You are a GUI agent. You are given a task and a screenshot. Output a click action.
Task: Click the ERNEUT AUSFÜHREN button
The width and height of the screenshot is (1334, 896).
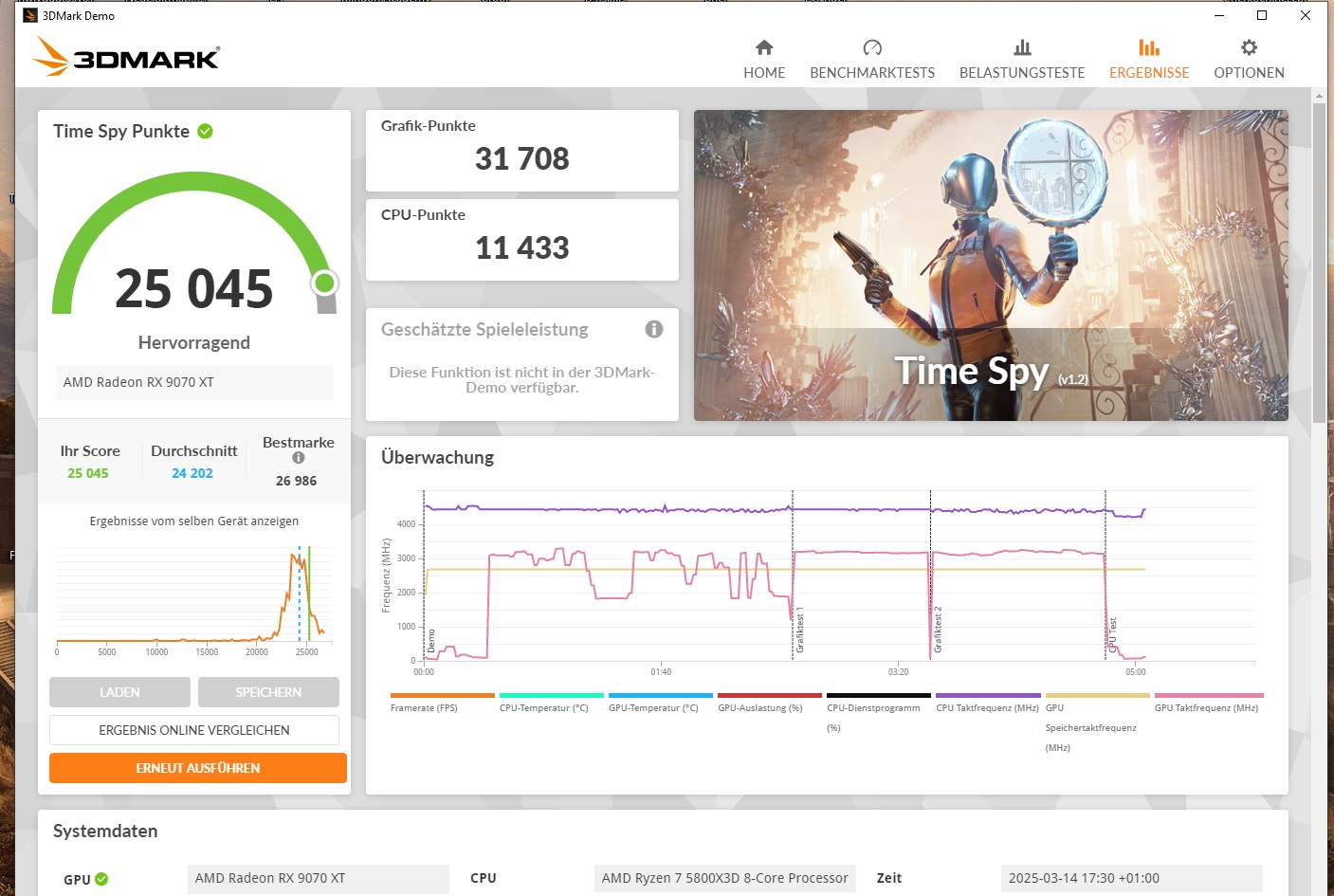(x=197, y=768)
